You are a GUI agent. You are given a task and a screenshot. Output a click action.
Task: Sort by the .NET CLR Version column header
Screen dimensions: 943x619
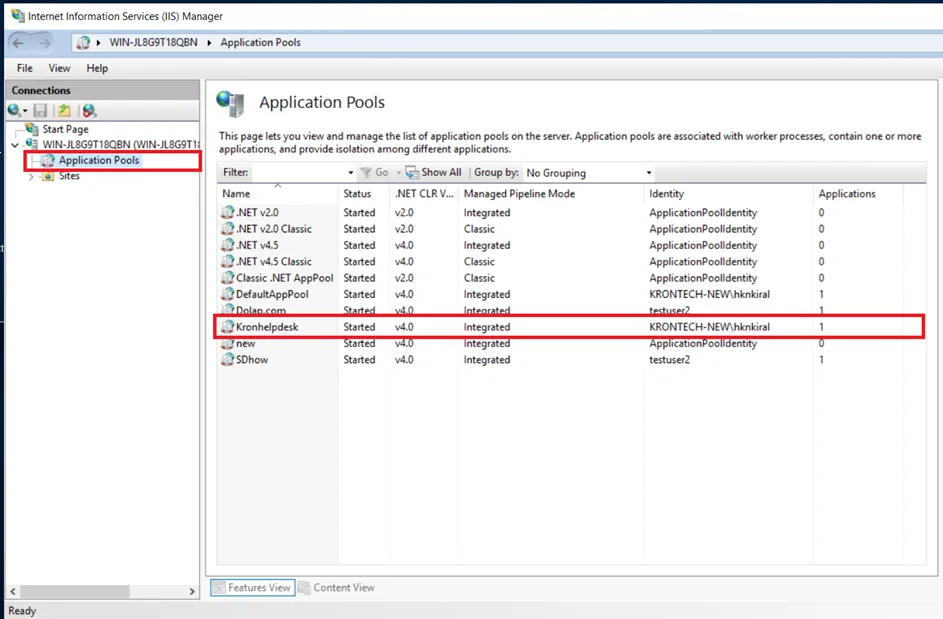coord(424,194)
